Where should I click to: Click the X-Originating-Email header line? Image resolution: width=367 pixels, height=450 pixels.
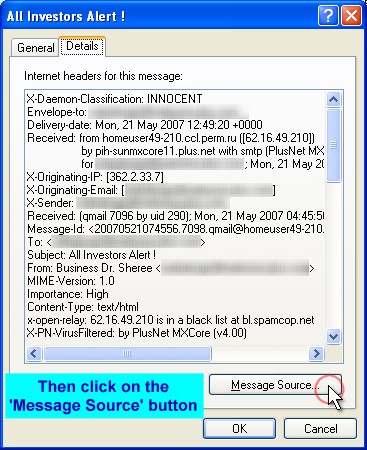click(x=151, y=190)
